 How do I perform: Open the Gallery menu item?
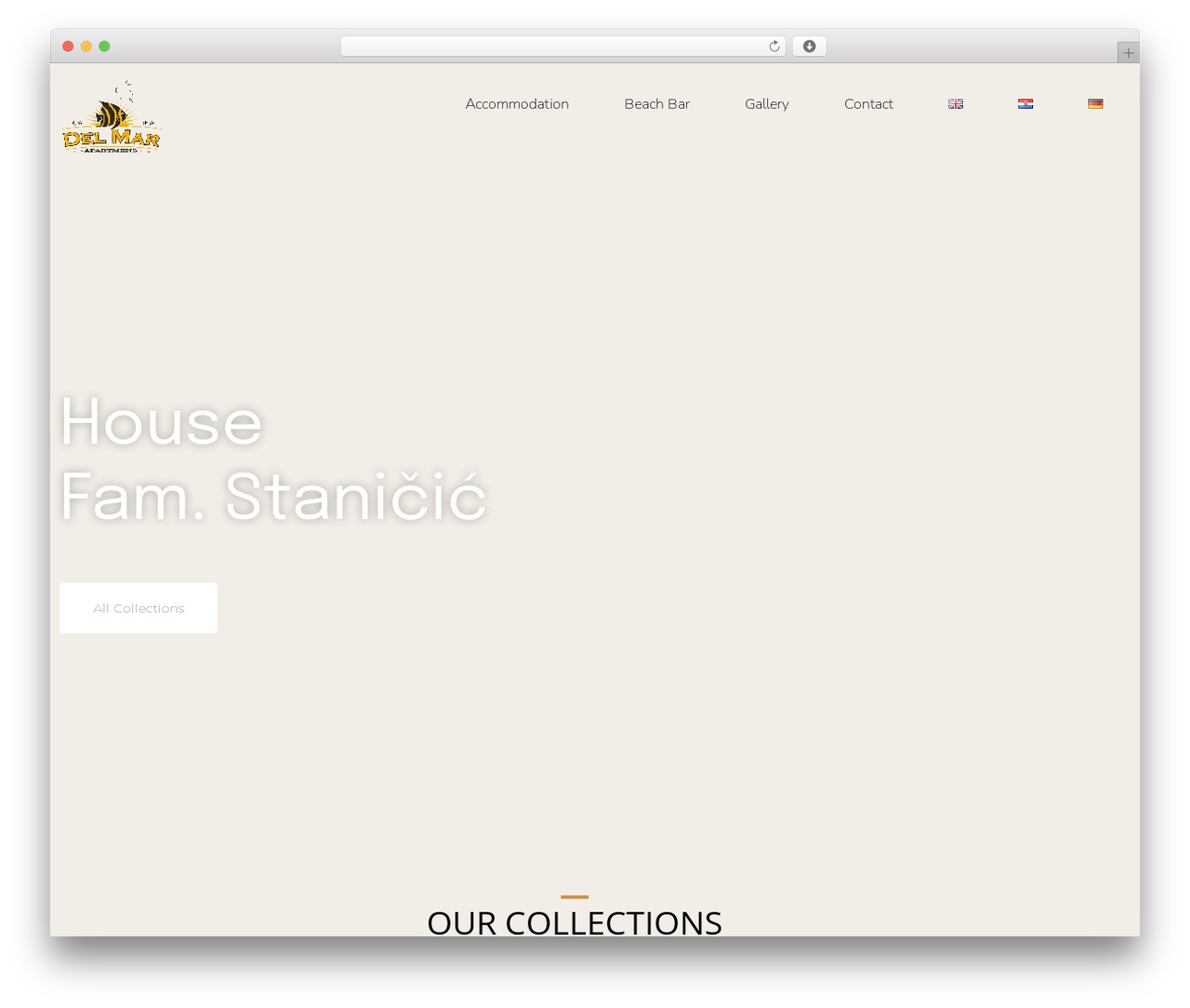coord(767,104)
